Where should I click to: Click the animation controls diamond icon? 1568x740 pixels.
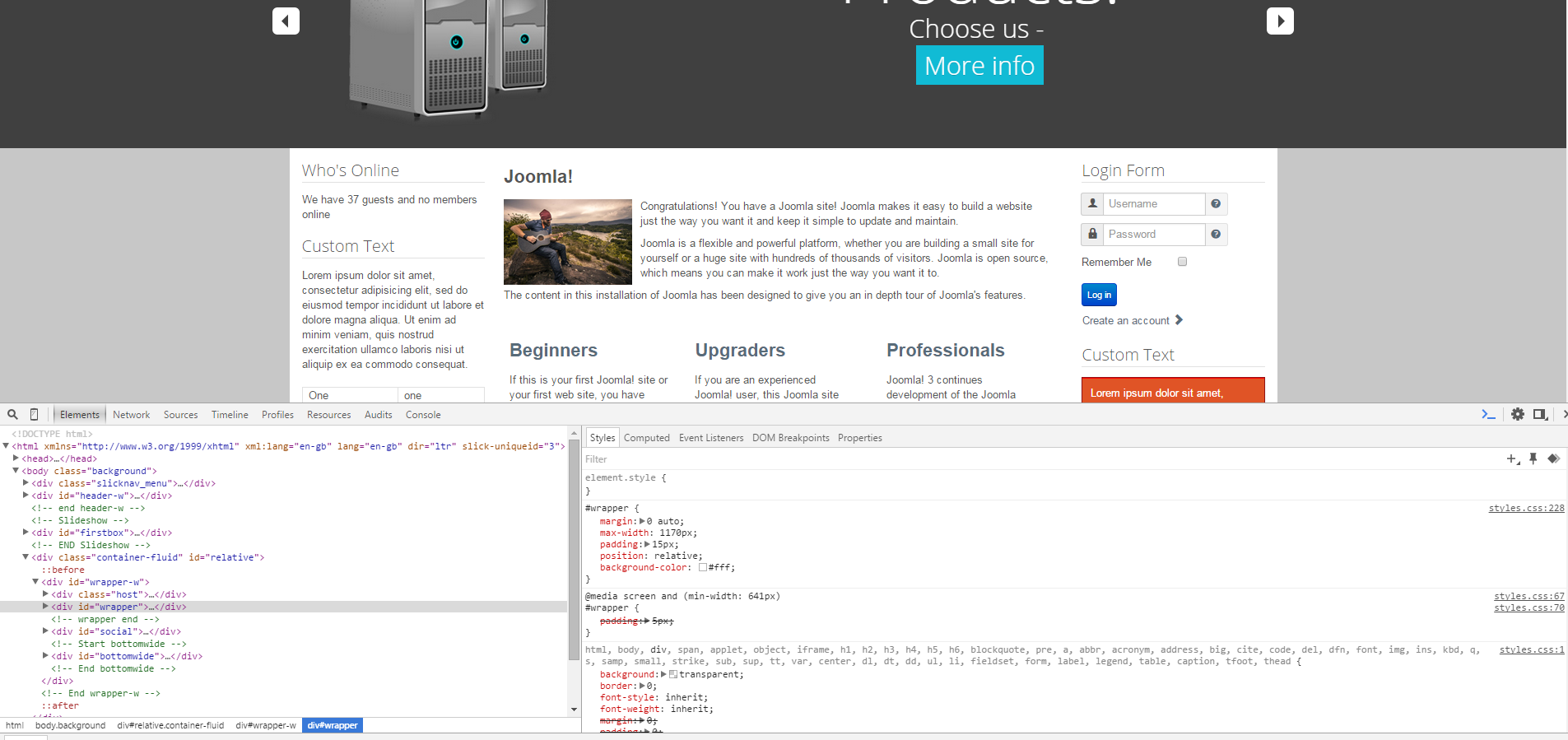coord(1553,458)
